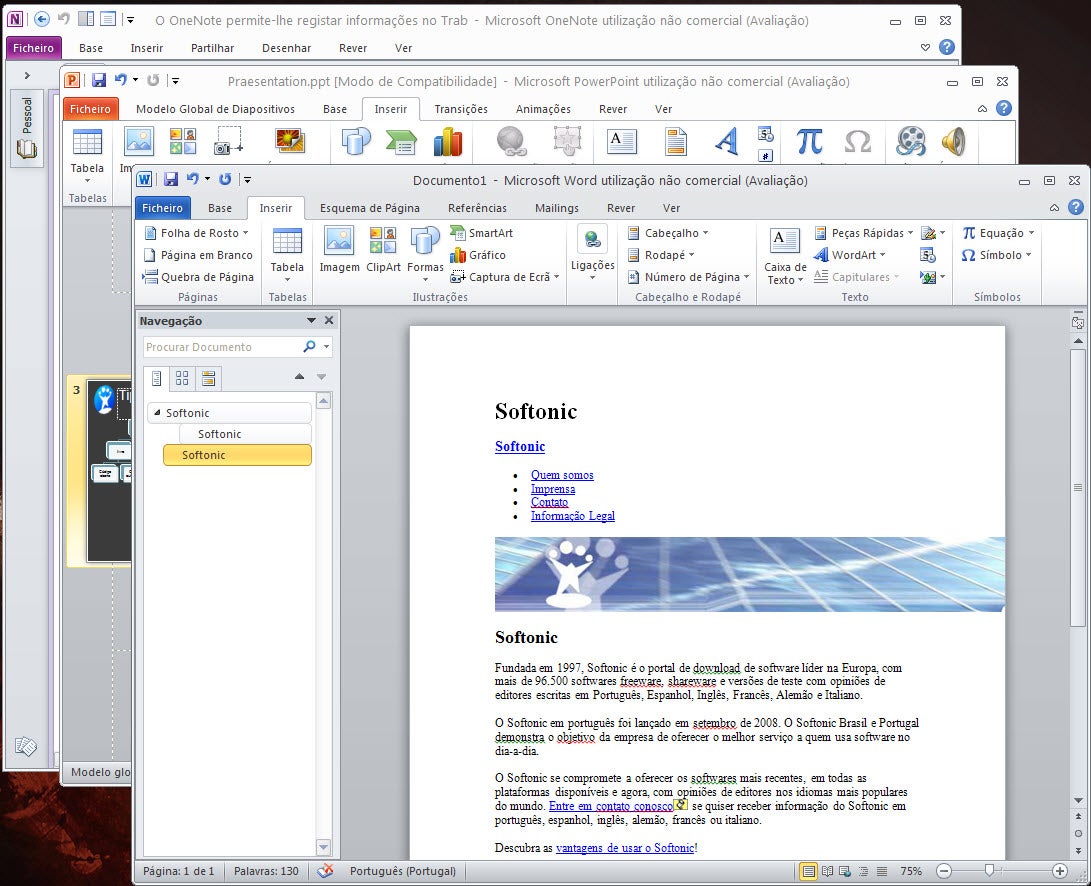
Task: Follow the Quem somos link in the document
Action: 562,475
